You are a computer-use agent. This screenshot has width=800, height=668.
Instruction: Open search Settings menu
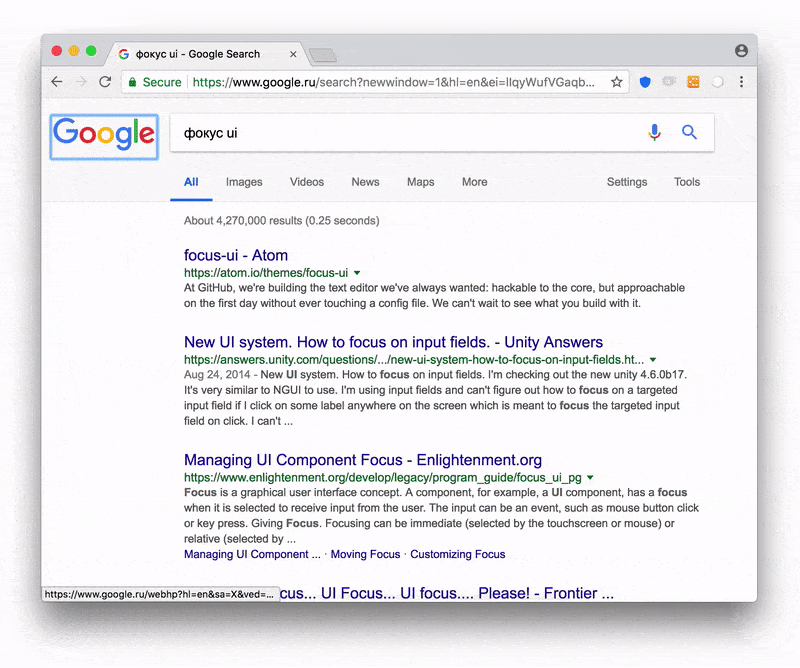(627, 182)
